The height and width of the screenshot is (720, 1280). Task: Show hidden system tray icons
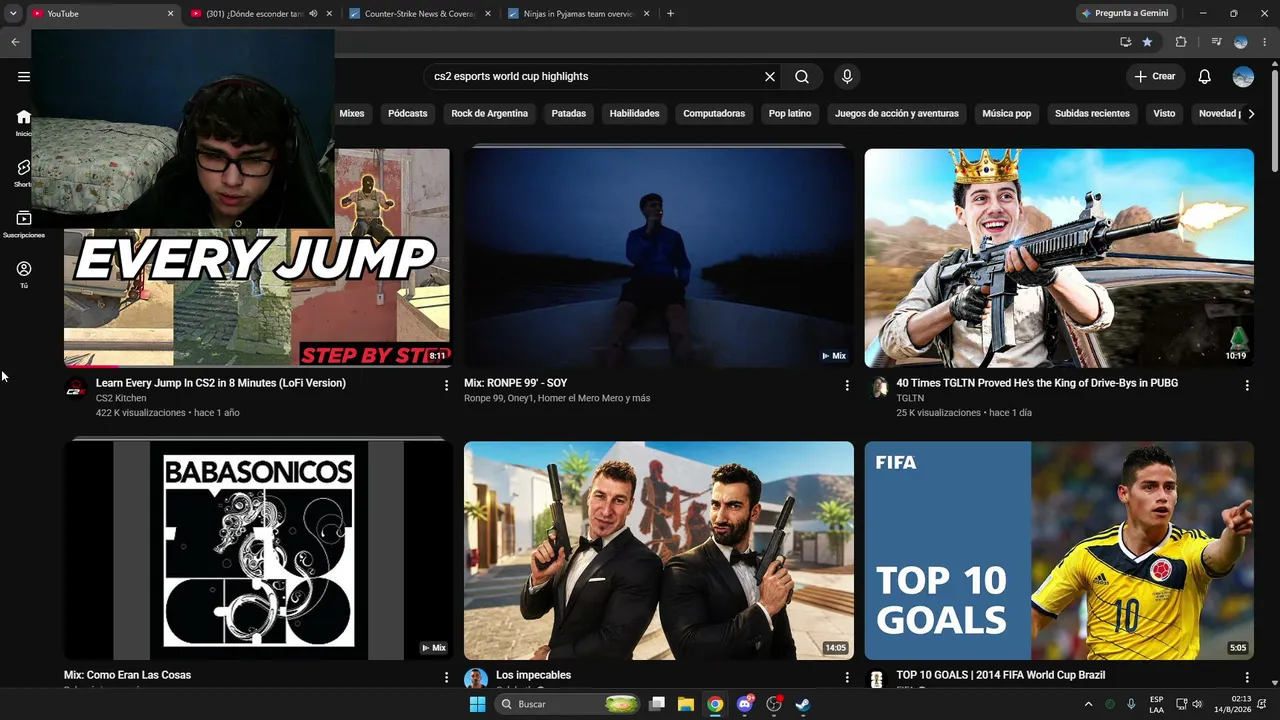point(1088,704)
